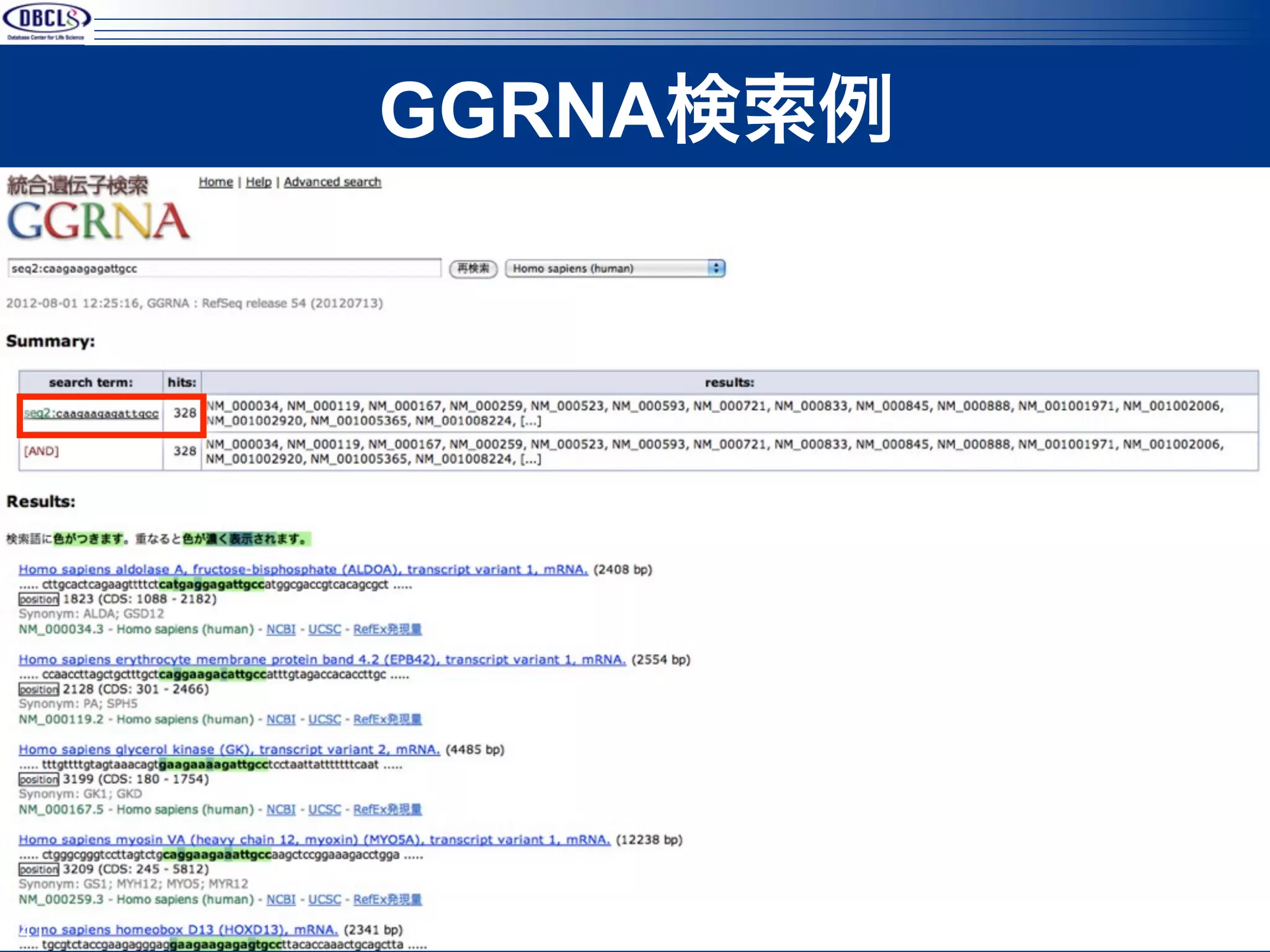Viewport: 1270px width, 952px height.
Task: Click Synonym: ALDA; GSD12 text
Action: [92, 614]
